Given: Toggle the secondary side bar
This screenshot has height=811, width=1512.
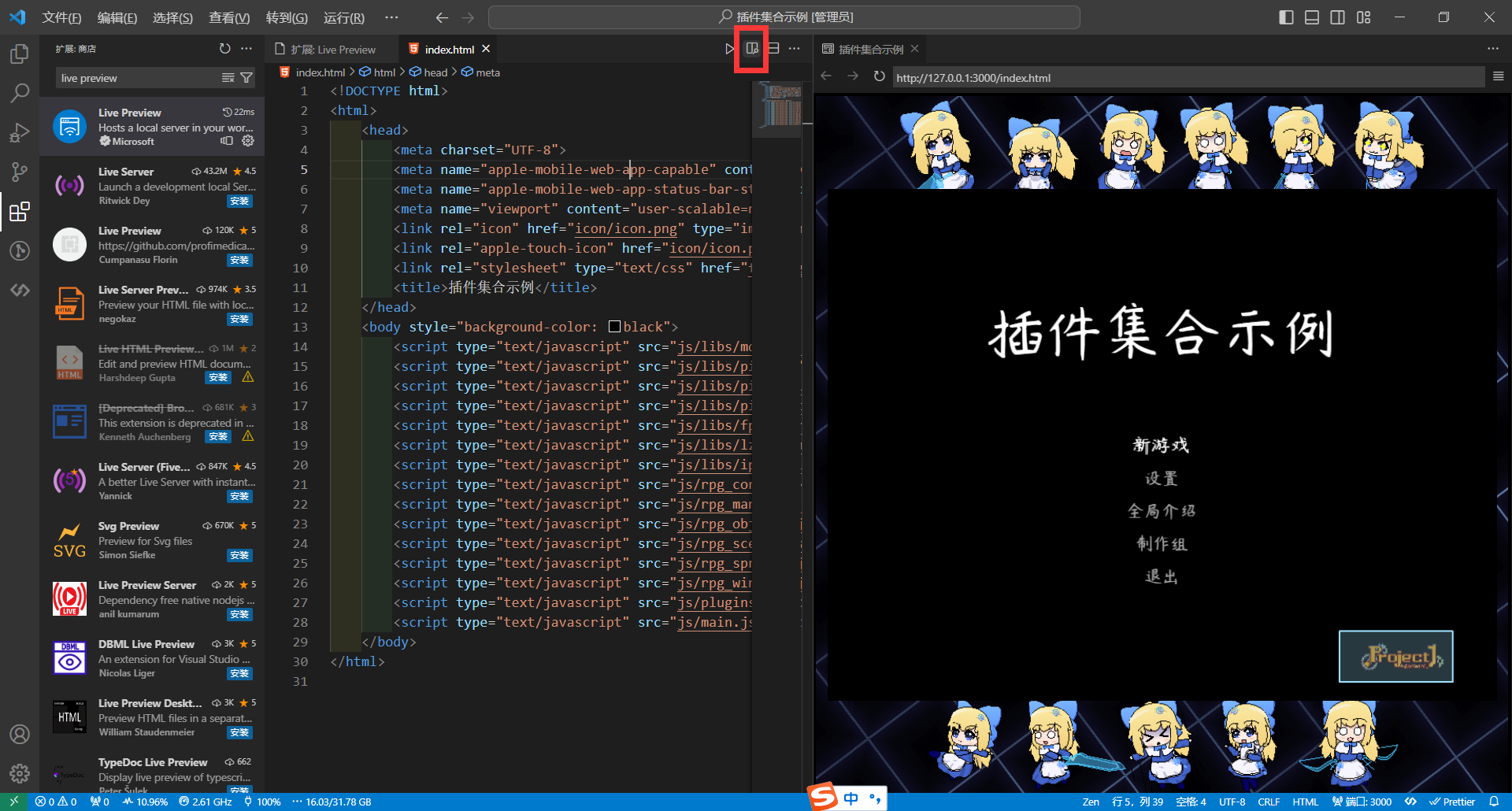Looking at the screenshot, I should click(x=1337, y=17).
